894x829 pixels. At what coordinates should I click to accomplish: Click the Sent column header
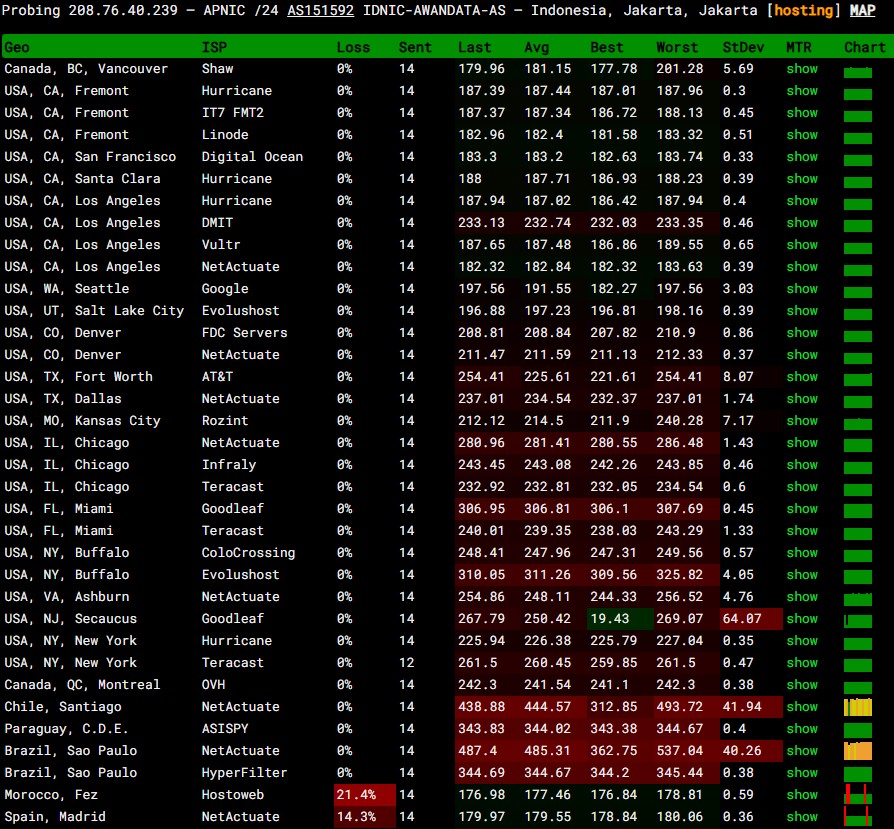[415, 47]
